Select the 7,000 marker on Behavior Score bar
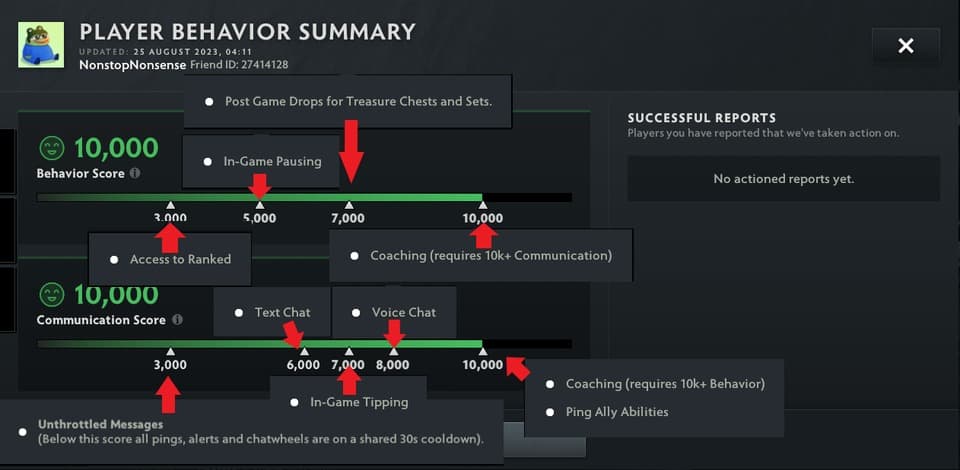Viewport: 960px width, 470px height. (x=348, y=217)
